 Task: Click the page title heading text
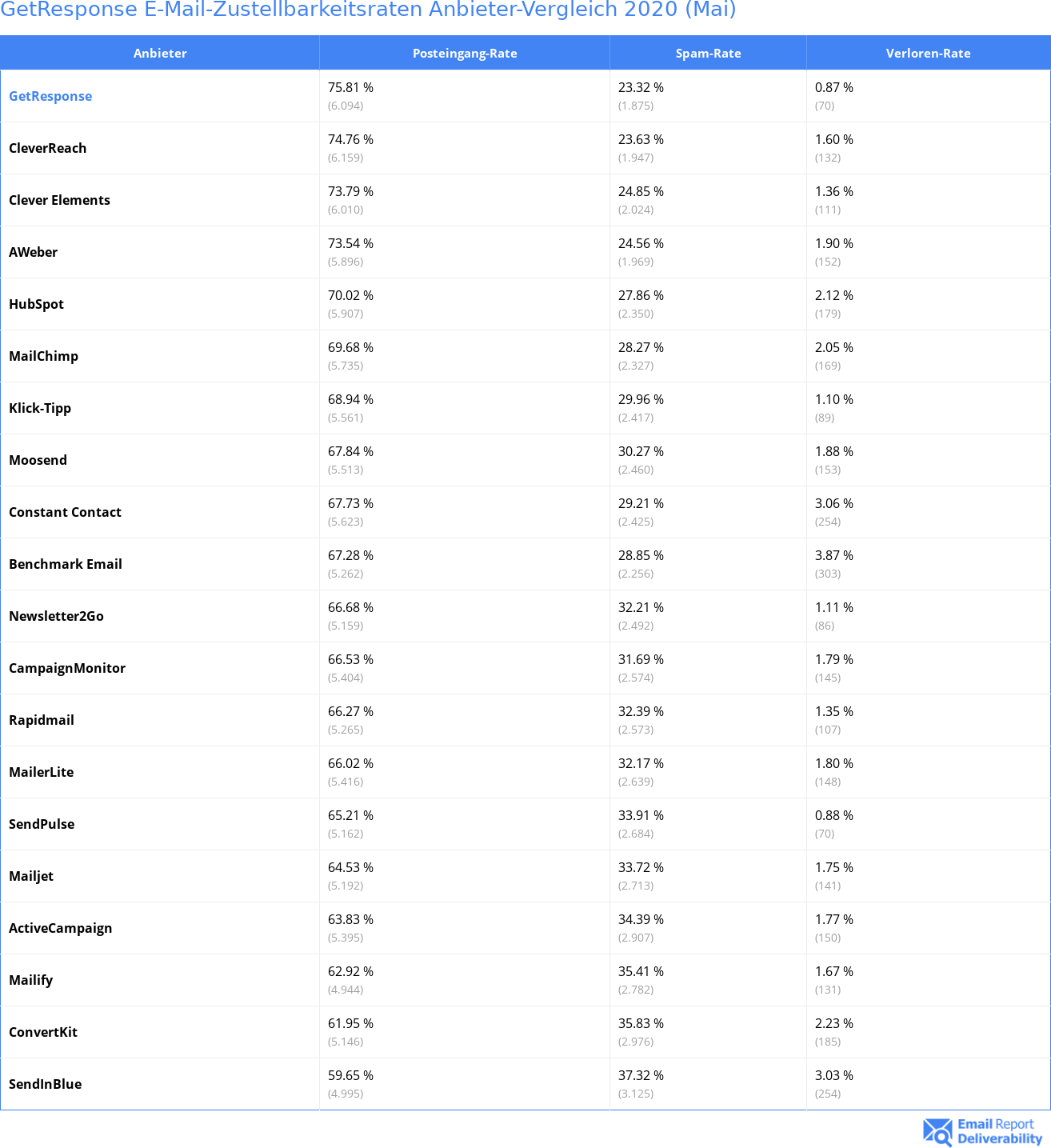tap(368, 10)
